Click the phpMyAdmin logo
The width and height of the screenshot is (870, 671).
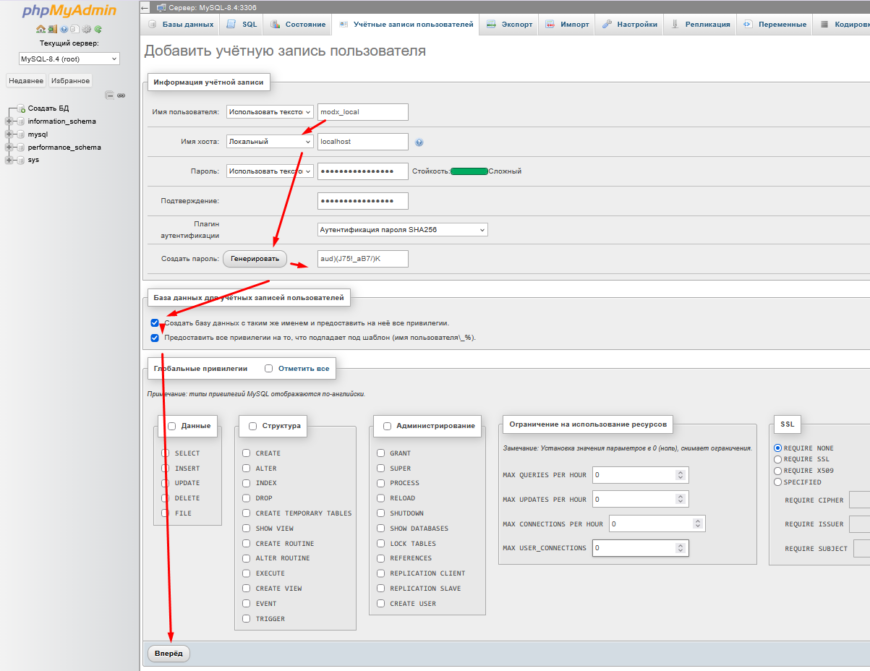pos(69,11)
